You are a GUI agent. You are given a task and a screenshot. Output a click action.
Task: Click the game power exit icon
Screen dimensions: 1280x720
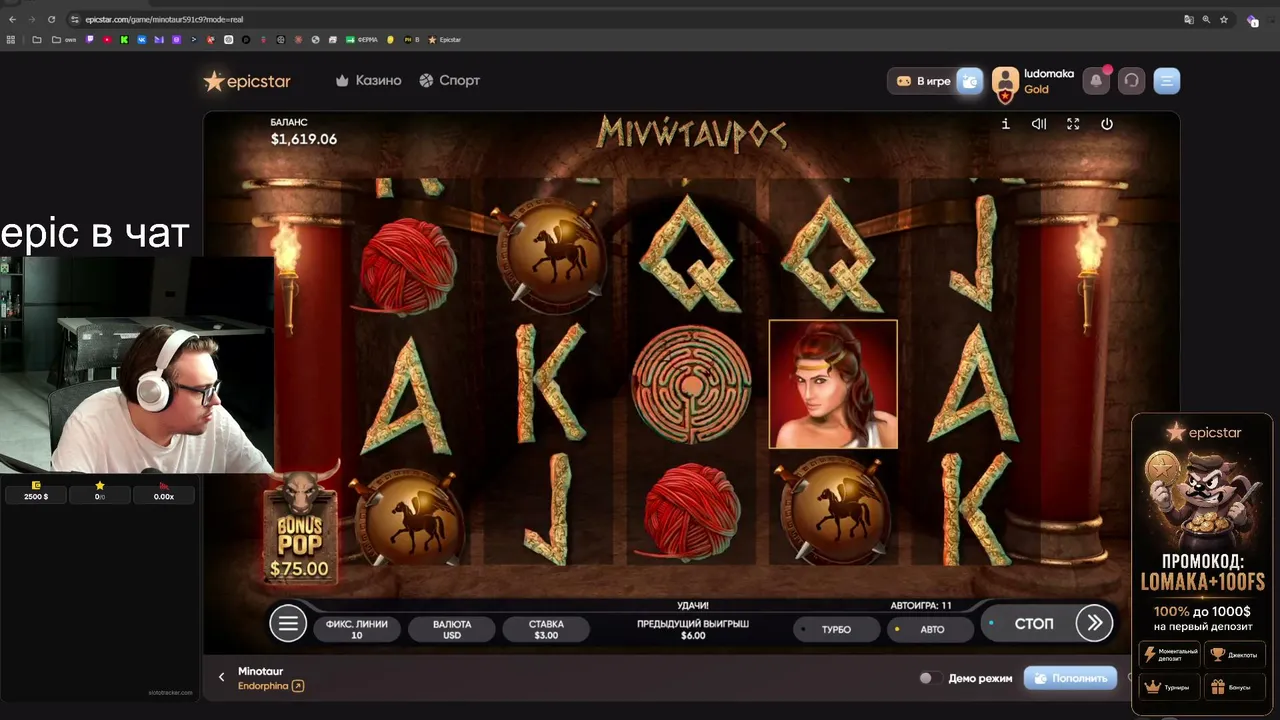pos(1107,124)
